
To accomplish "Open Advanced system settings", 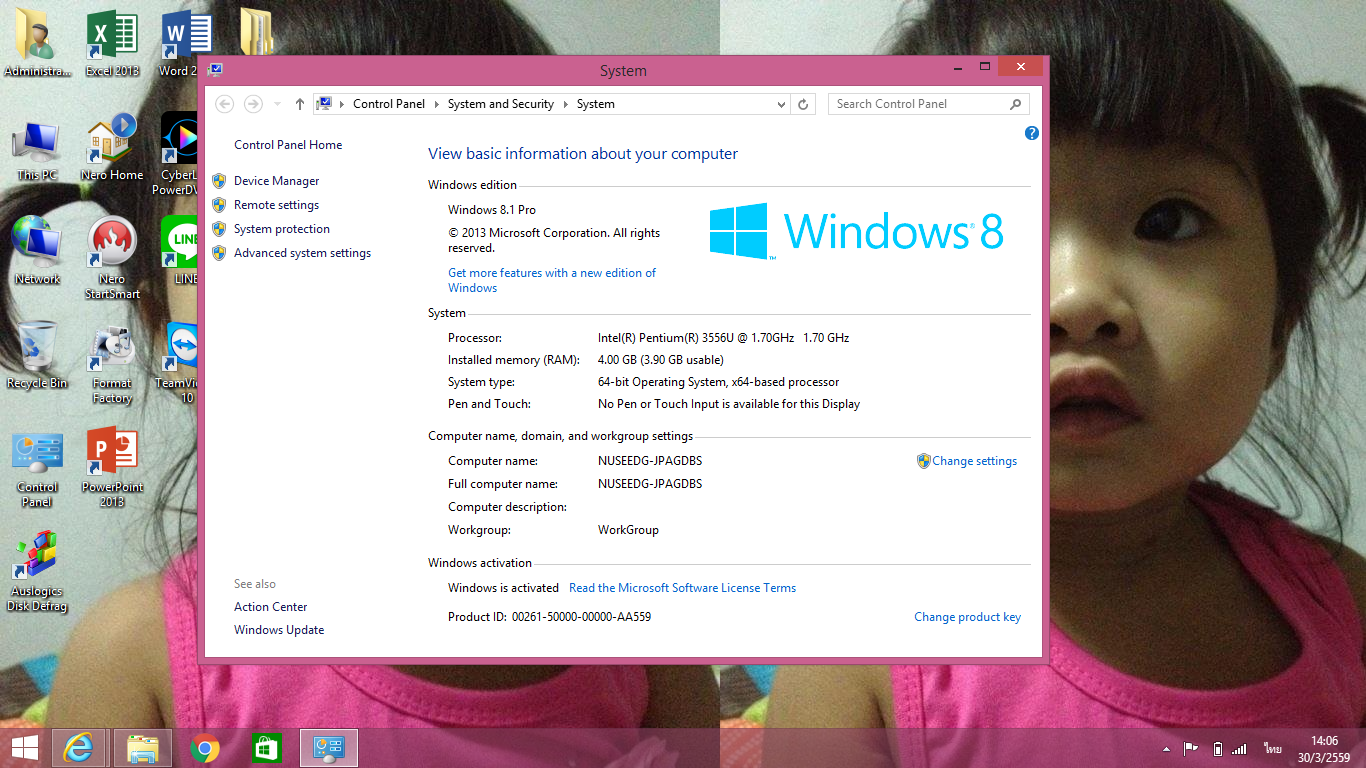I will tap(302, 253).
